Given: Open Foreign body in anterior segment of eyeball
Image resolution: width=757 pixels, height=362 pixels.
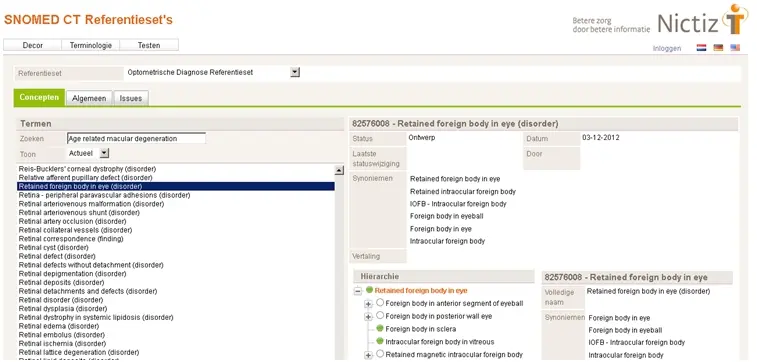Looking at the screenshot, I should pos(454,303).
